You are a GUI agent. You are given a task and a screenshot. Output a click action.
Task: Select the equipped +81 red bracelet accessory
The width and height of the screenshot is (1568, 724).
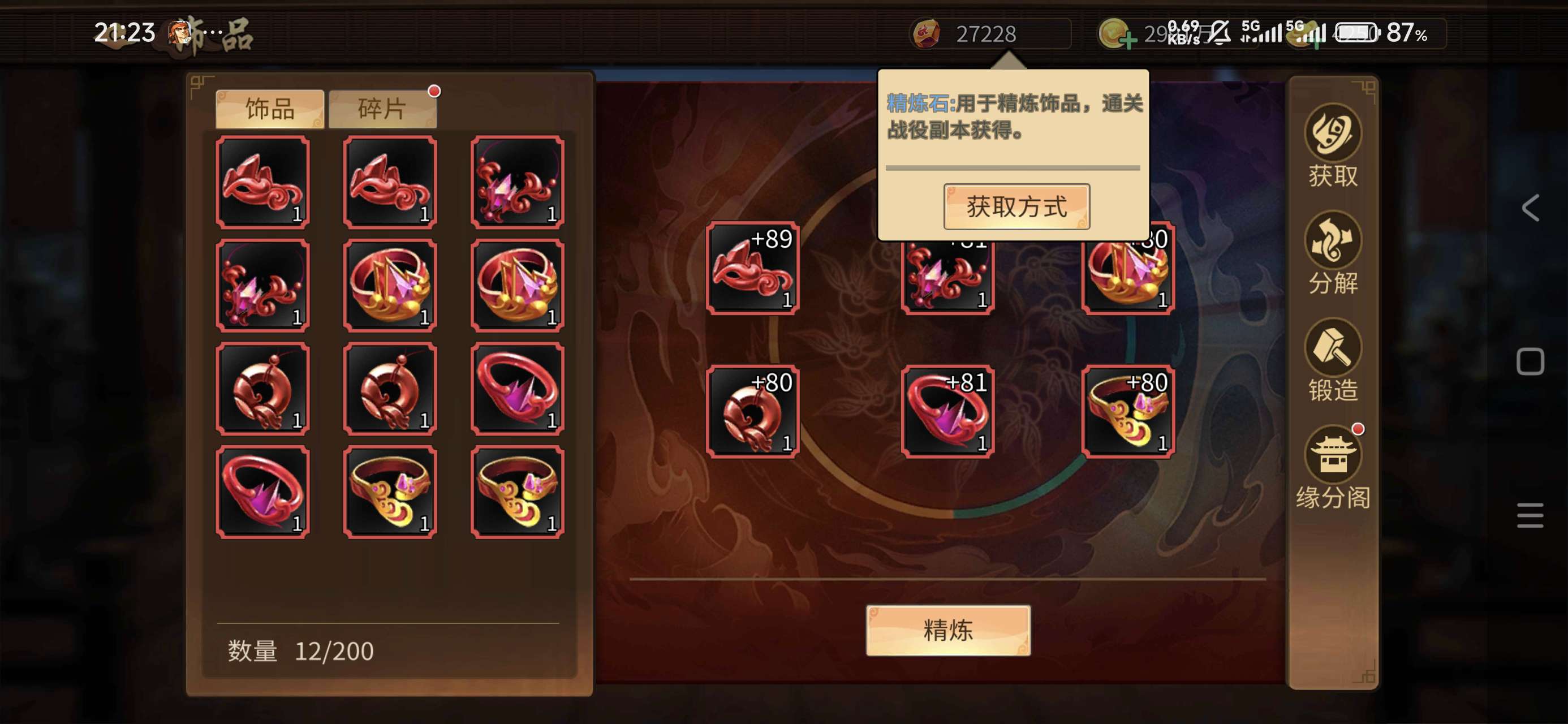coord(947,412)
